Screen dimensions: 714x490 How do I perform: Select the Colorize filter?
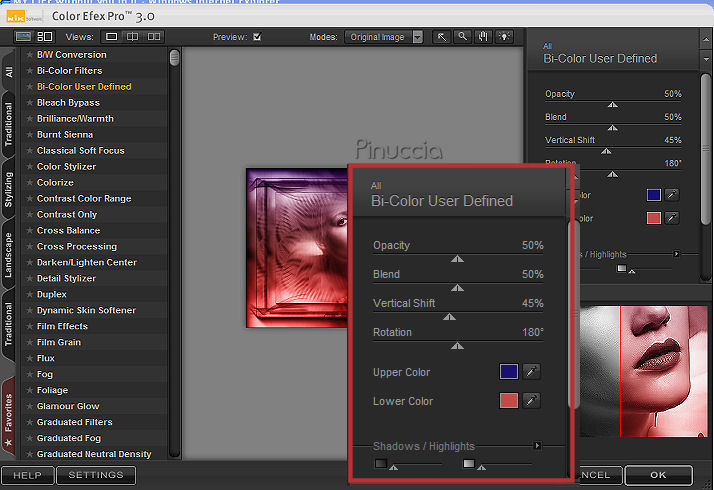pyautogui.click(x=55, y=182)
